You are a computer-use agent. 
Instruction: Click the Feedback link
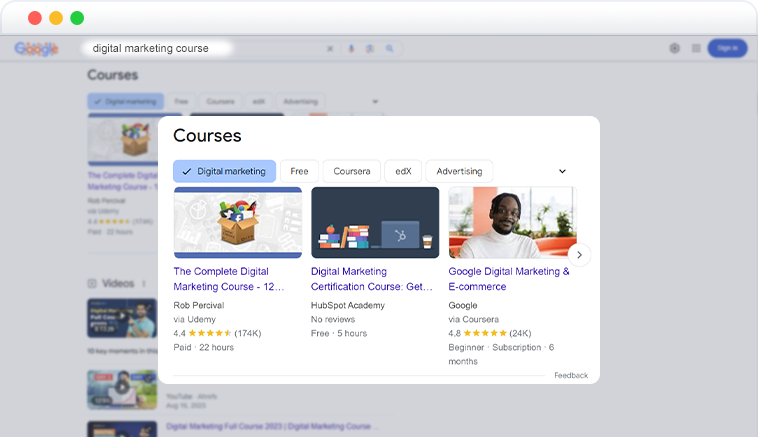571,375
